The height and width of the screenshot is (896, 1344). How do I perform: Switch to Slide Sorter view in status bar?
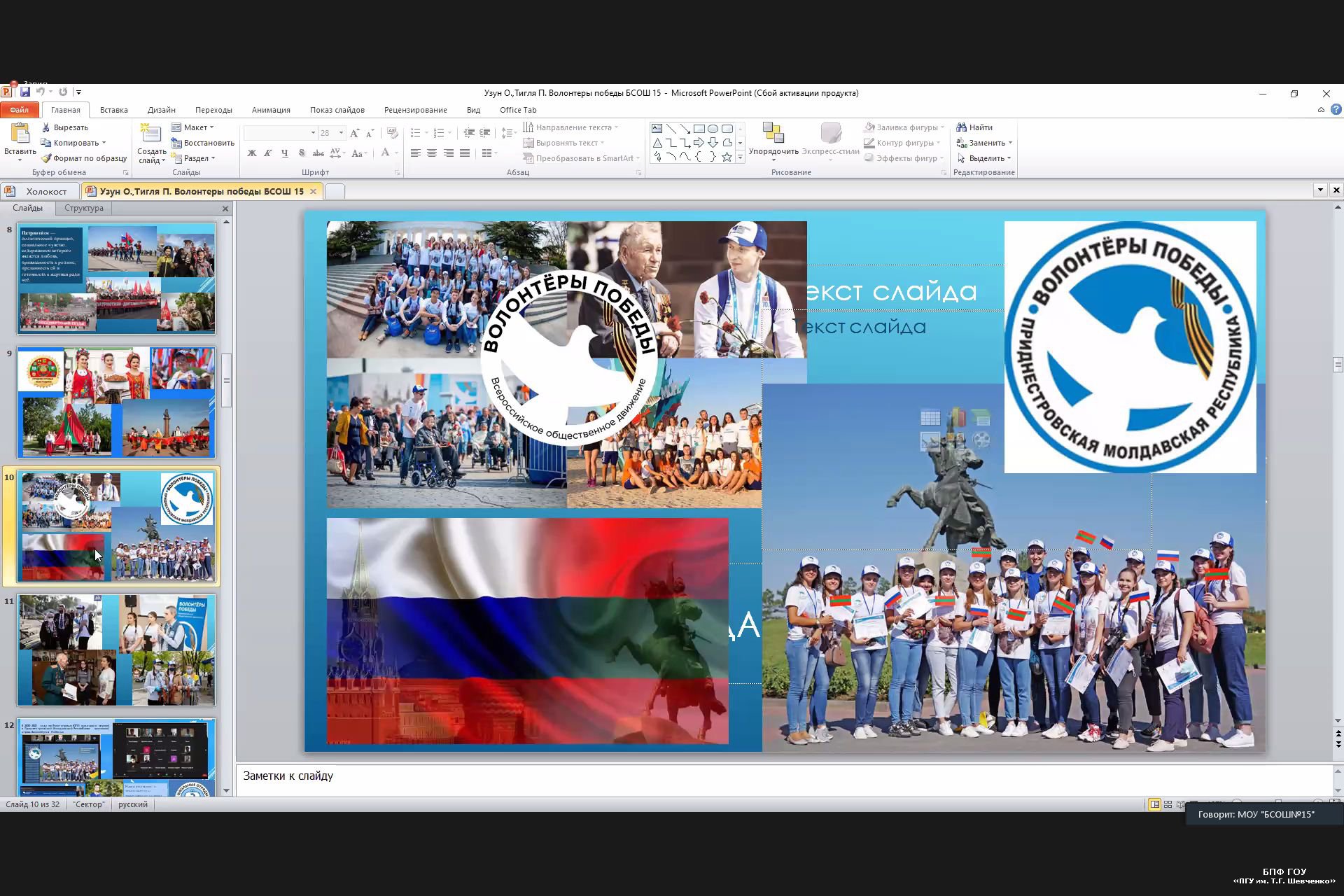pos(1168,804)
